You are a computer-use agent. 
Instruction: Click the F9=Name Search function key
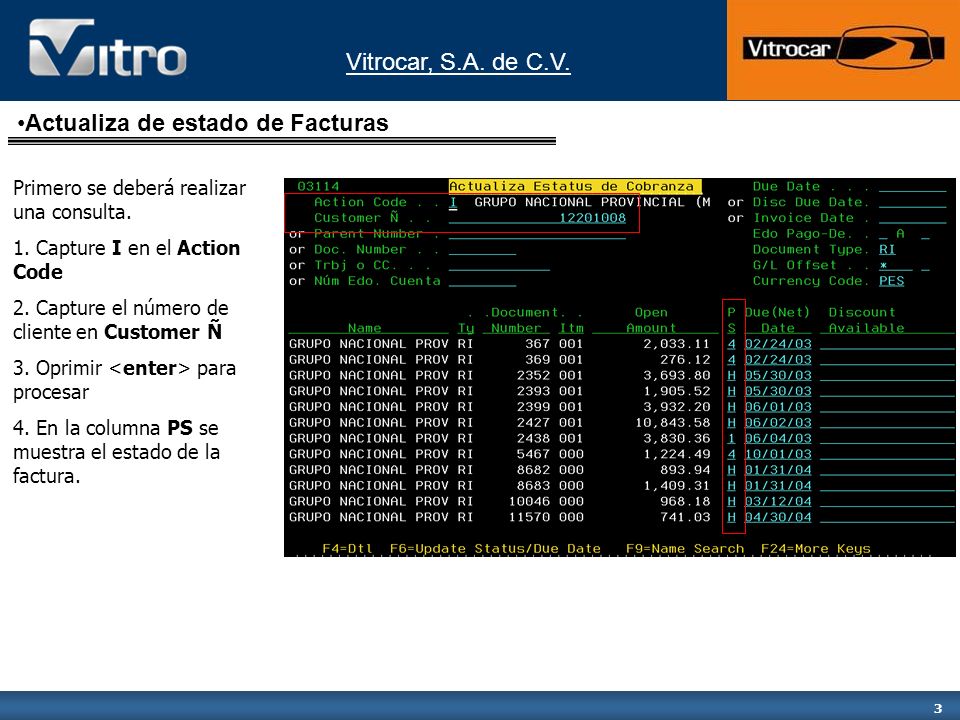pyautogui.click(x=684, y=549)
